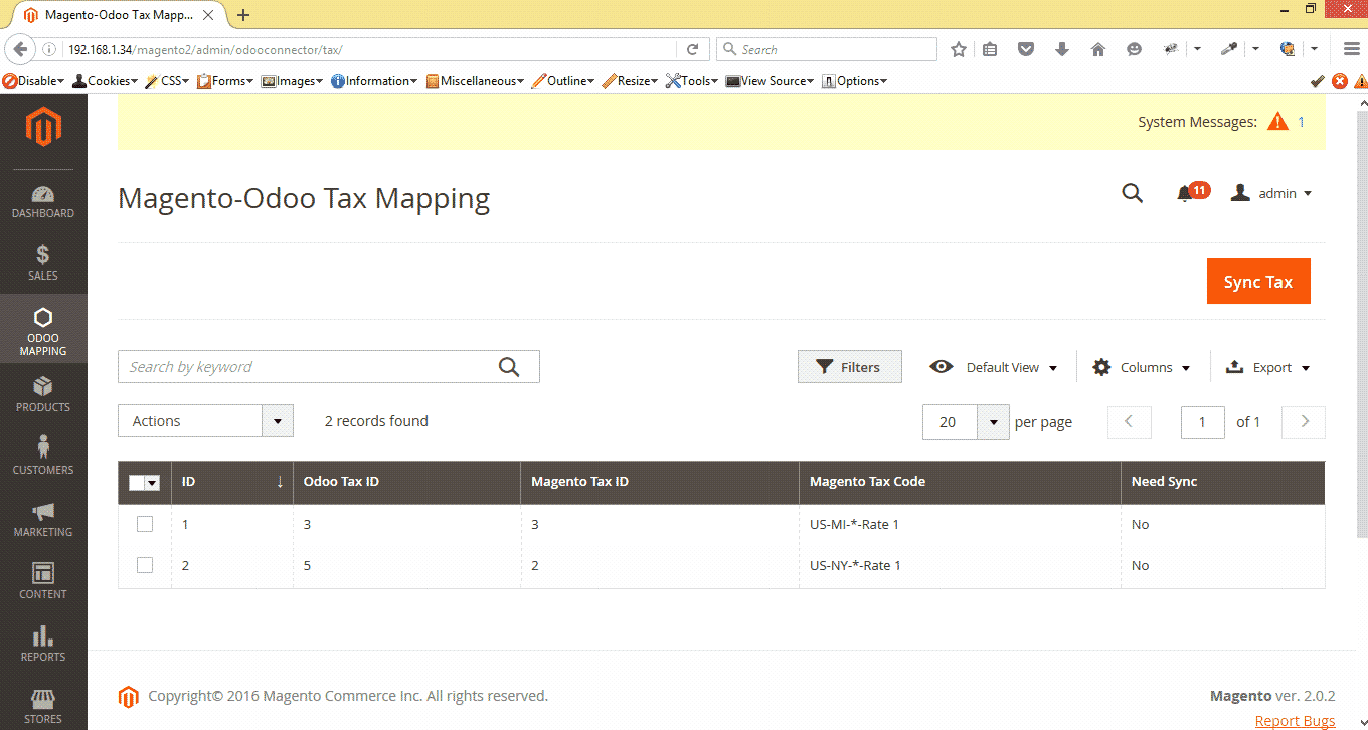
Task: Go to the next page arrow
Action: click(1304, 422)
